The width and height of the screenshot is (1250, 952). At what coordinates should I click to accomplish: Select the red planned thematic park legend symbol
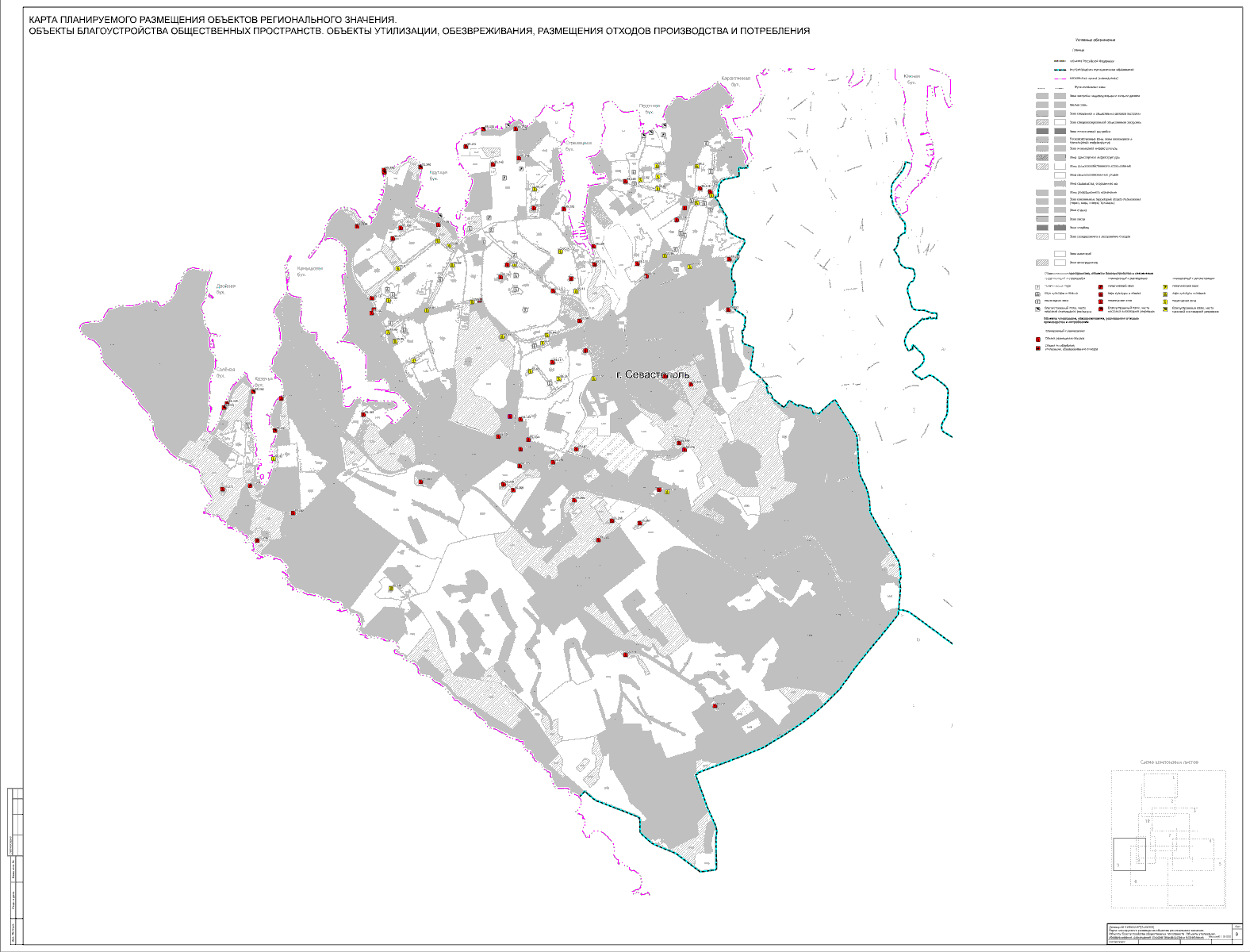(1101, 286)
